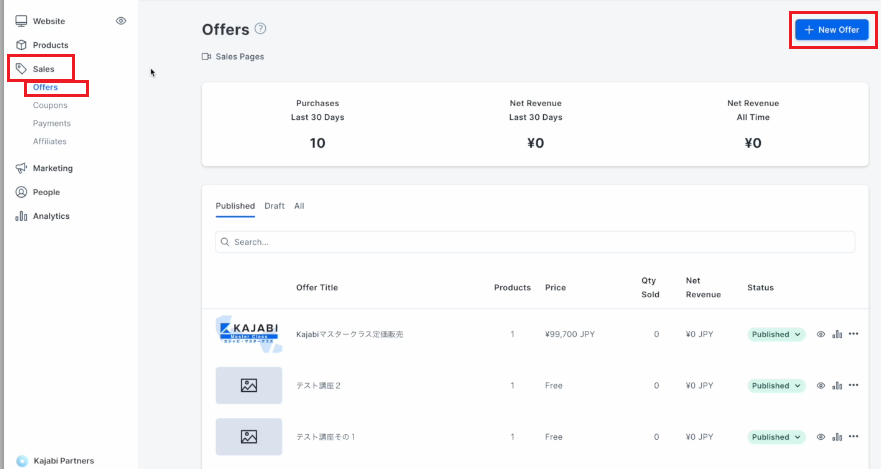
Task: Open the Sales Pages link
Action: click(x=240, y=57)
